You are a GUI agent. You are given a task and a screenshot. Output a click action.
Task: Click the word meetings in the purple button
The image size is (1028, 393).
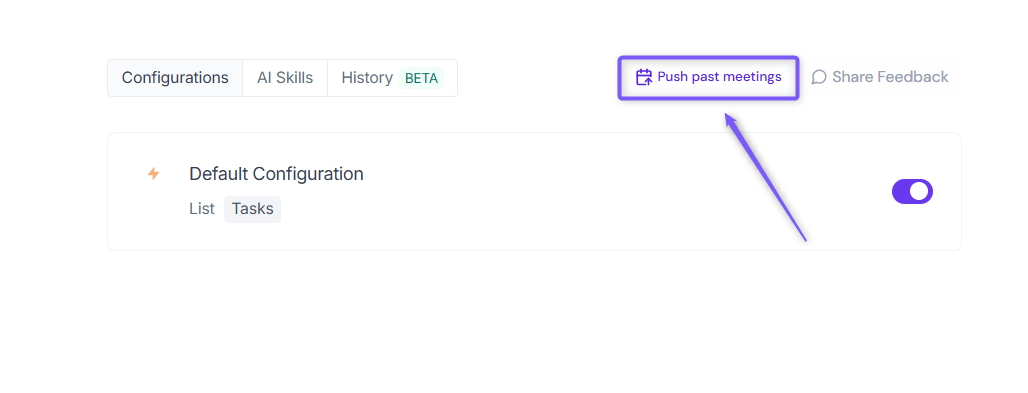coord(751,77)
